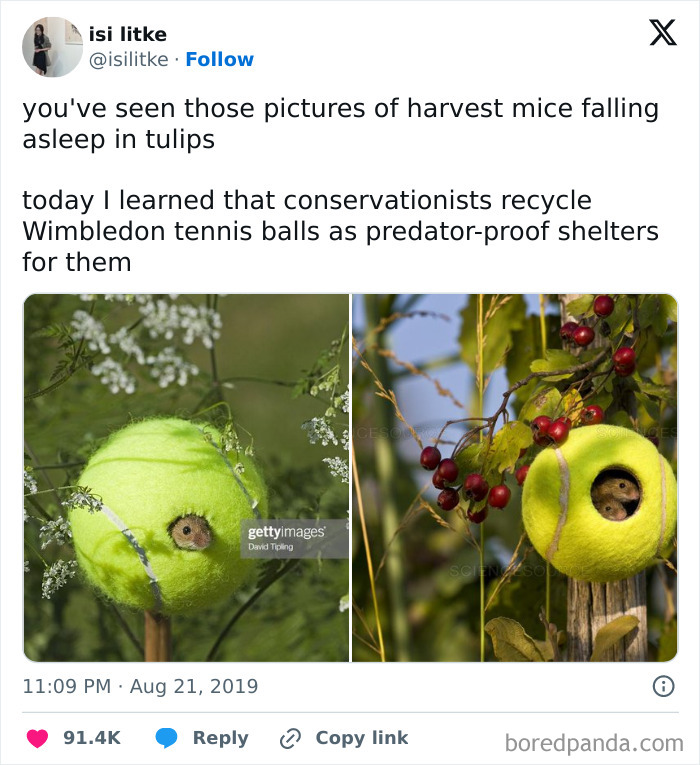Screen dimensions: 700x765
Task: Click the pink heart like icon
Action: coord(37,738)
